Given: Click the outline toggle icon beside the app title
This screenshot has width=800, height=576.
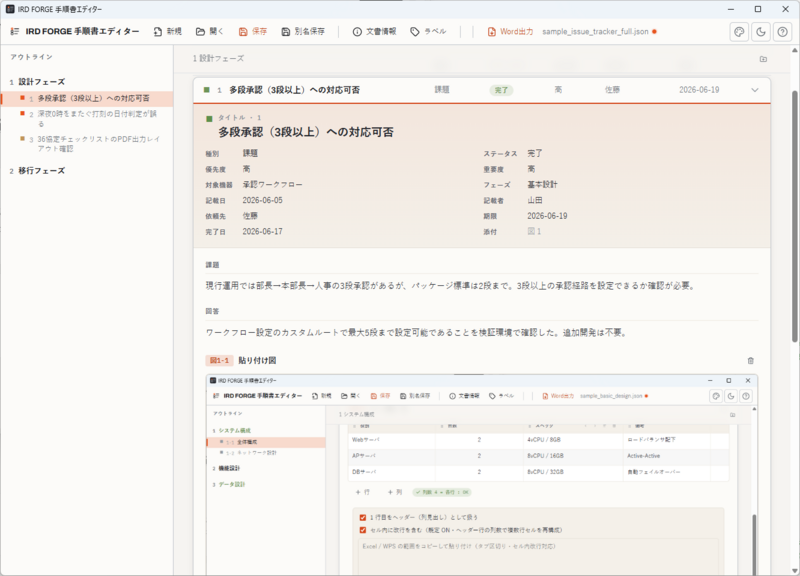Looking at the screenshot, I should click(x=15, y=31).
